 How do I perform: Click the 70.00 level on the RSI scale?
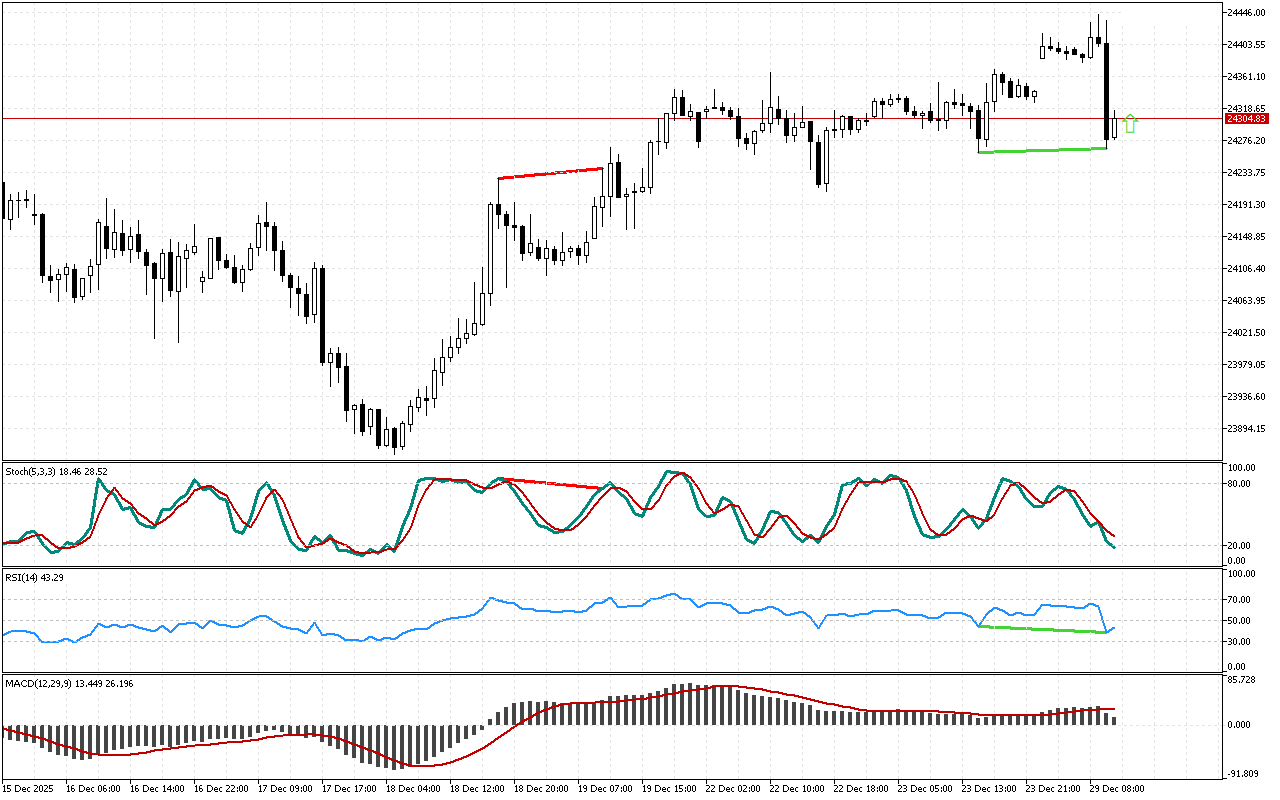[1241, 600]
